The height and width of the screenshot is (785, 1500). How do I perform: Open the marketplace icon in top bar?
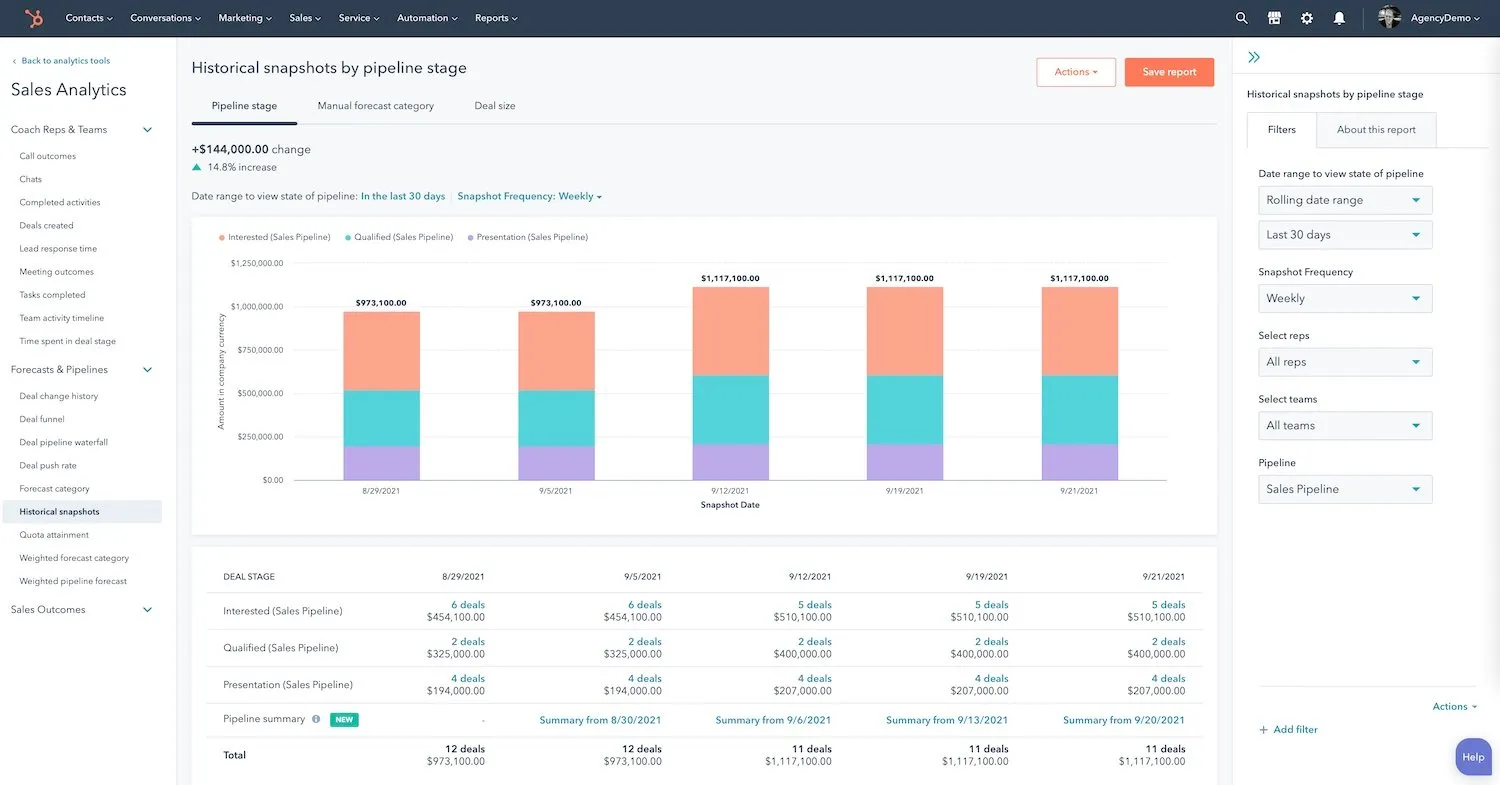coord(1274,18)
